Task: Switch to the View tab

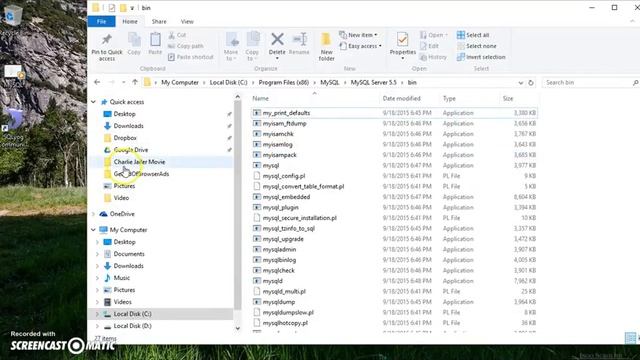Action: coord(187,22)
